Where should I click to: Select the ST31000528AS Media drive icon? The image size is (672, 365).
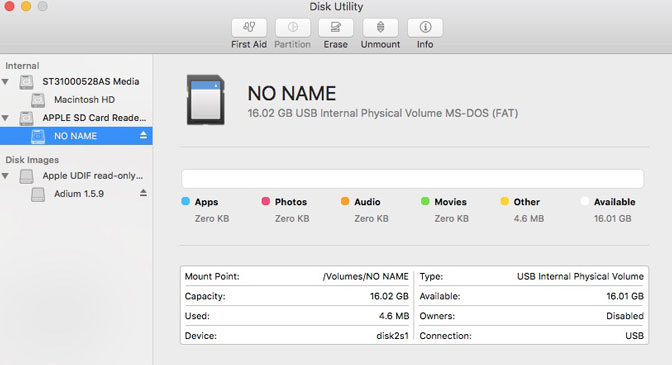pos(26,82)
